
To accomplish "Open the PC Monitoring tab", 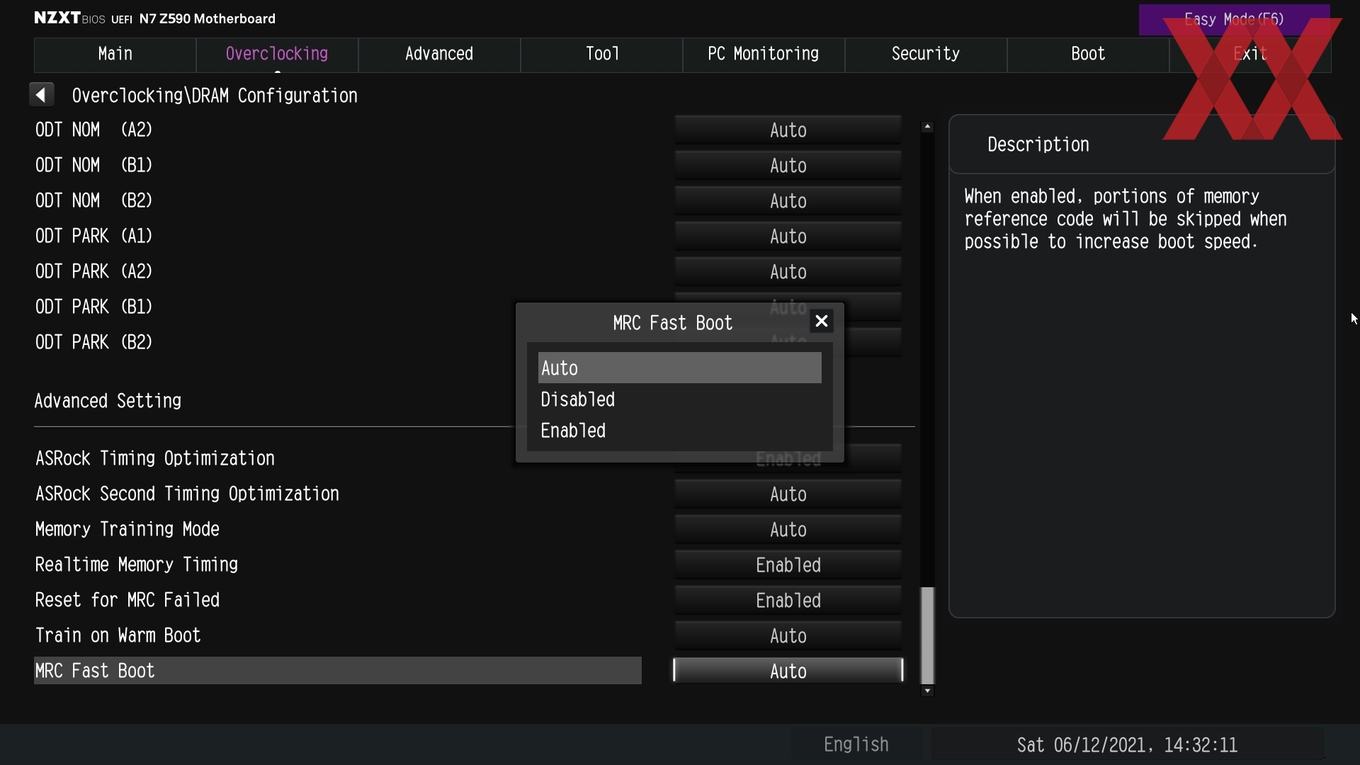I will click(x=763, y=54).
